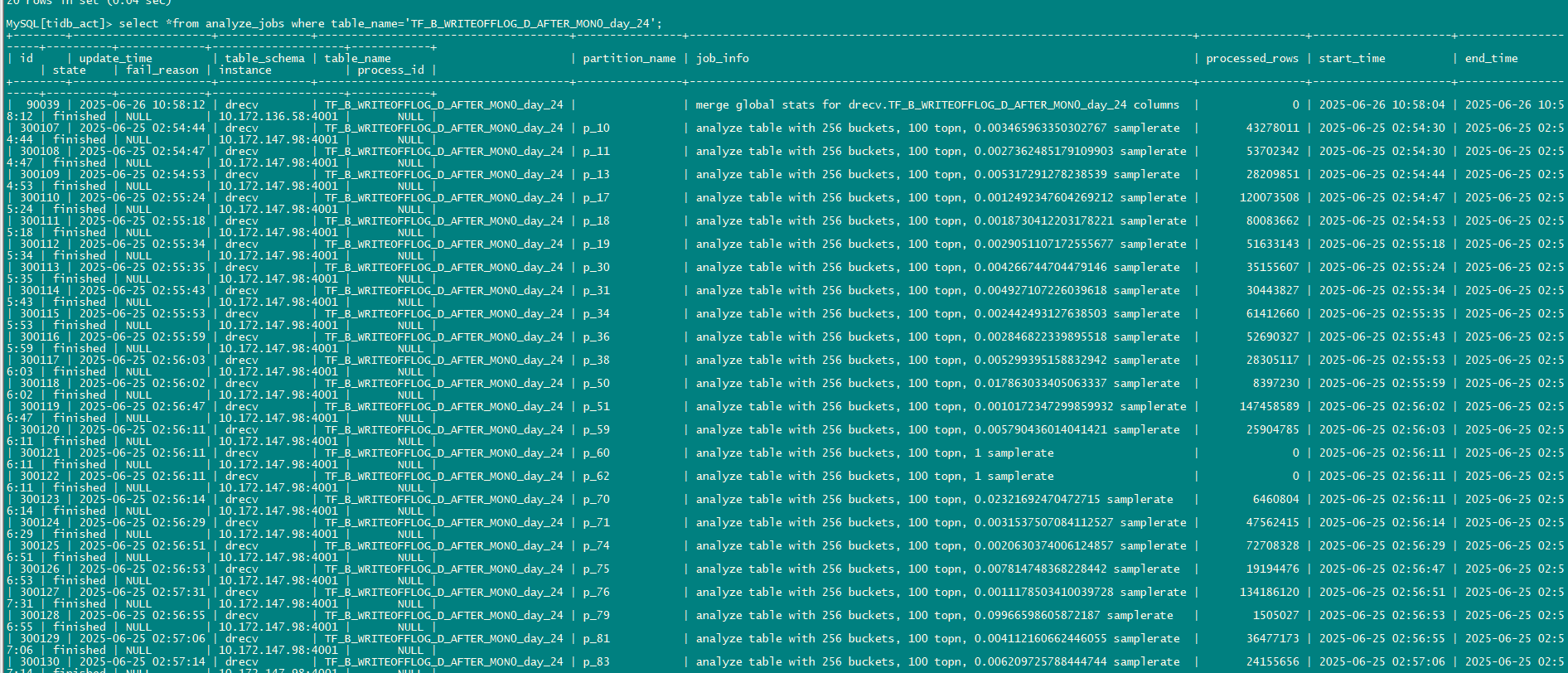Select job id 90039
This screenshot has height=673, width=1568.
43,104
